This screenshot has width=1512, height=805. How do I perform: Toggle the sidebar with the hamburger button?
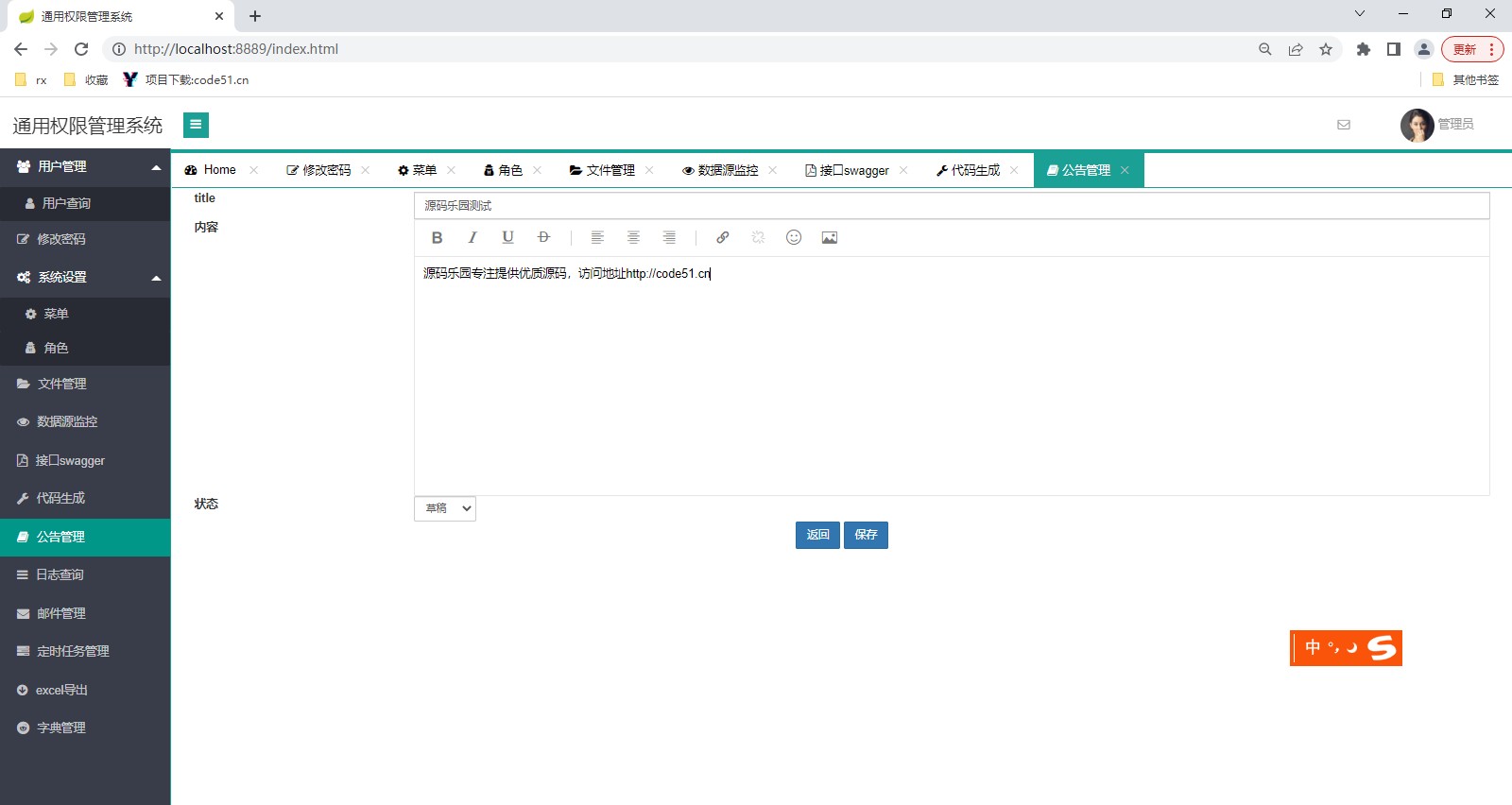[196, 125]
